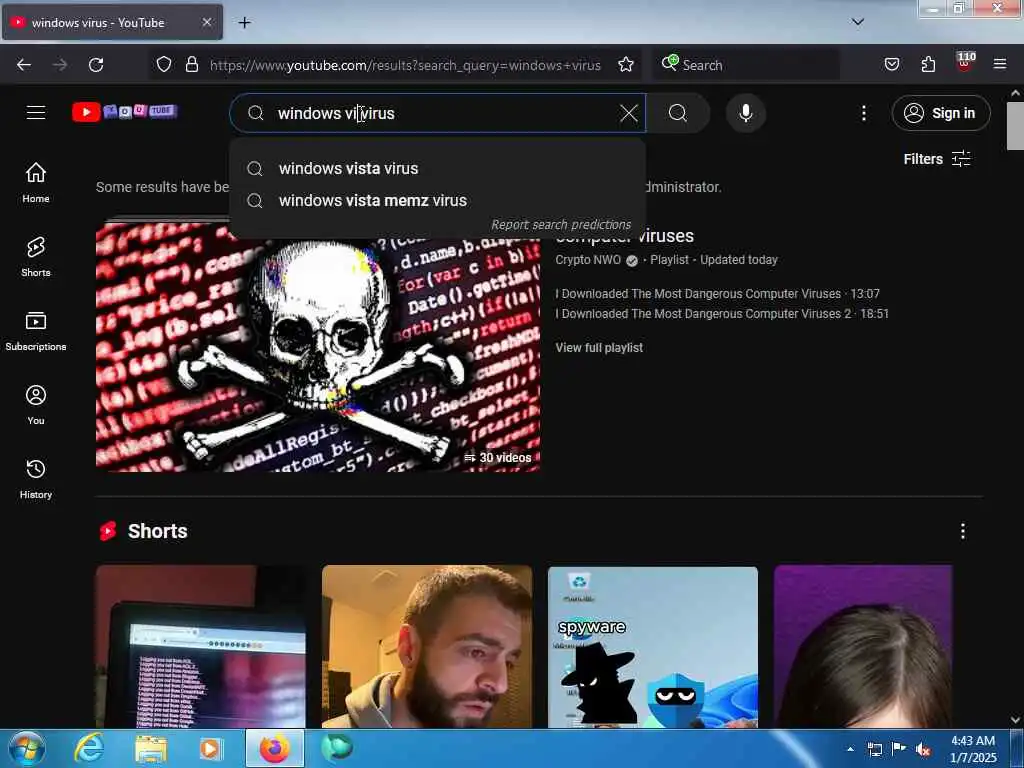Close the windows virus YouTube tab
This screenshot has height=768, width=1024.
point(206,22)
